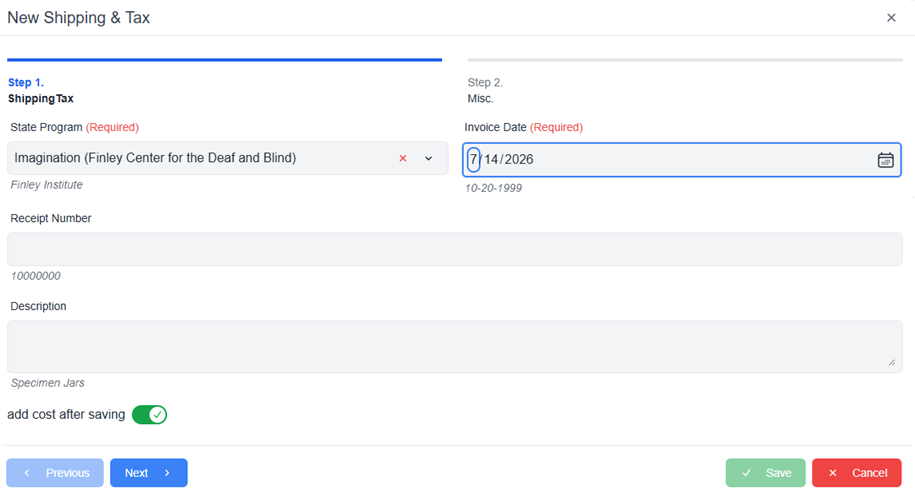Screen dimensions: 915x496
Task: Click the "Description" label
Action: 39,306
